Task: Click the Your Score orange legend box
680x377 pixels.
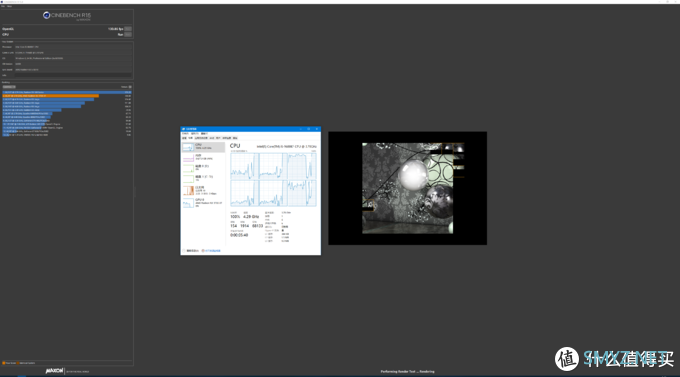Action: pyautogui.click(x=3, y=363)
